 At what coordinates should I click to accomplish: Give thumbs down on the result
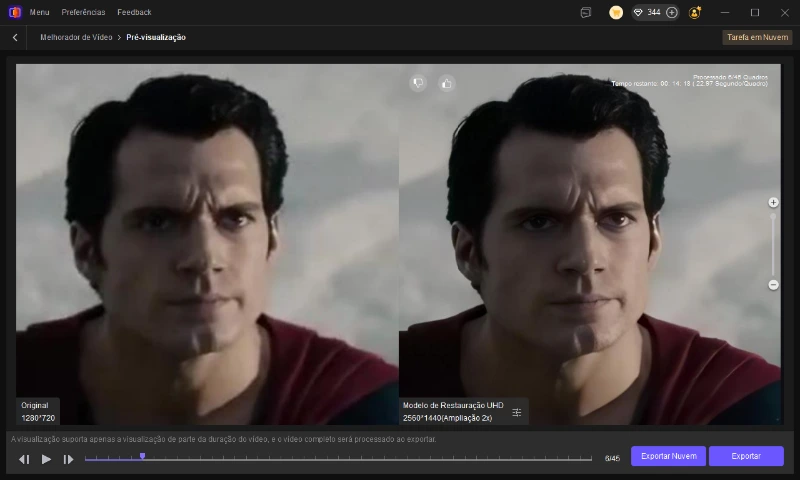[x=418, y=83]
